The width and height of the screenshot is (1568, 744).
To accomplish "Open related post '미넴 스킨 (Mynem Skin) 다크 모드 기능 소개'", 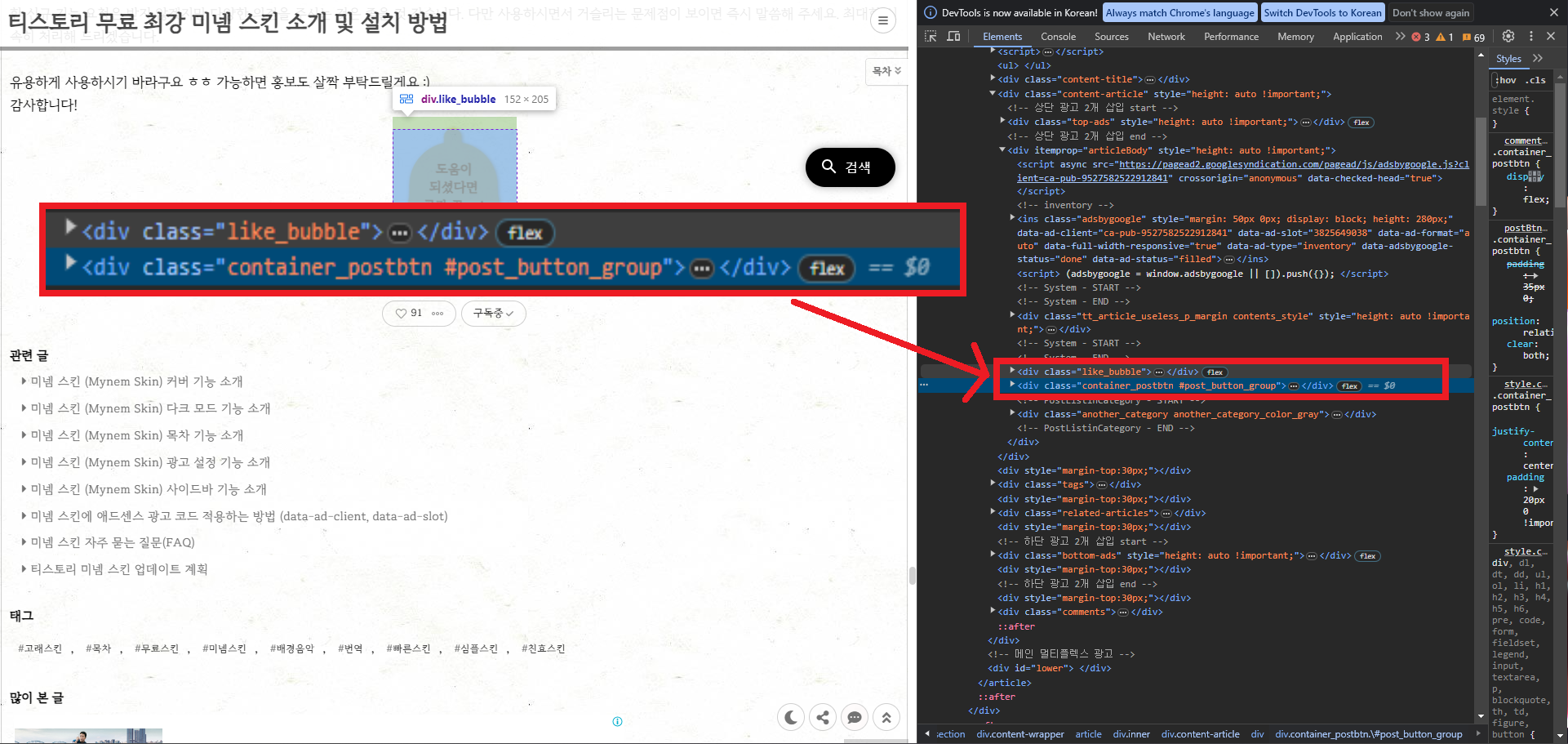I will [x=150, y=408].
